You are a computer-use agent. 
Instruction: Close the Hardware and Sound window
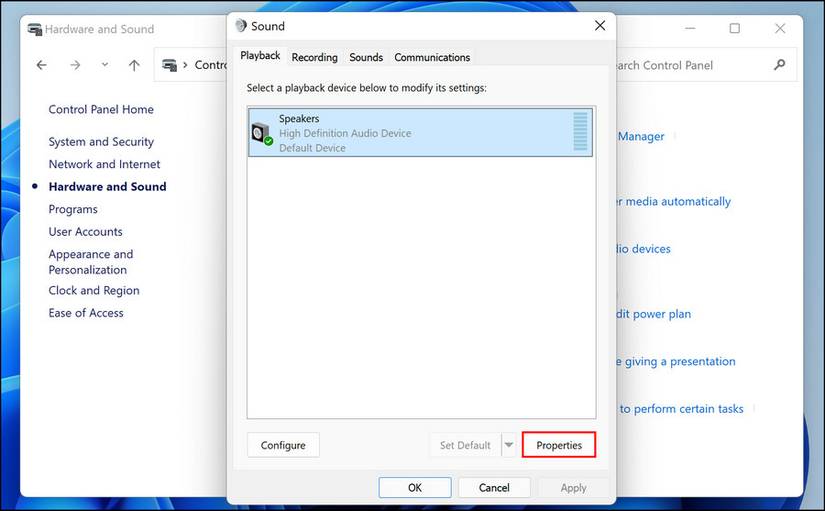pos(780,28)
